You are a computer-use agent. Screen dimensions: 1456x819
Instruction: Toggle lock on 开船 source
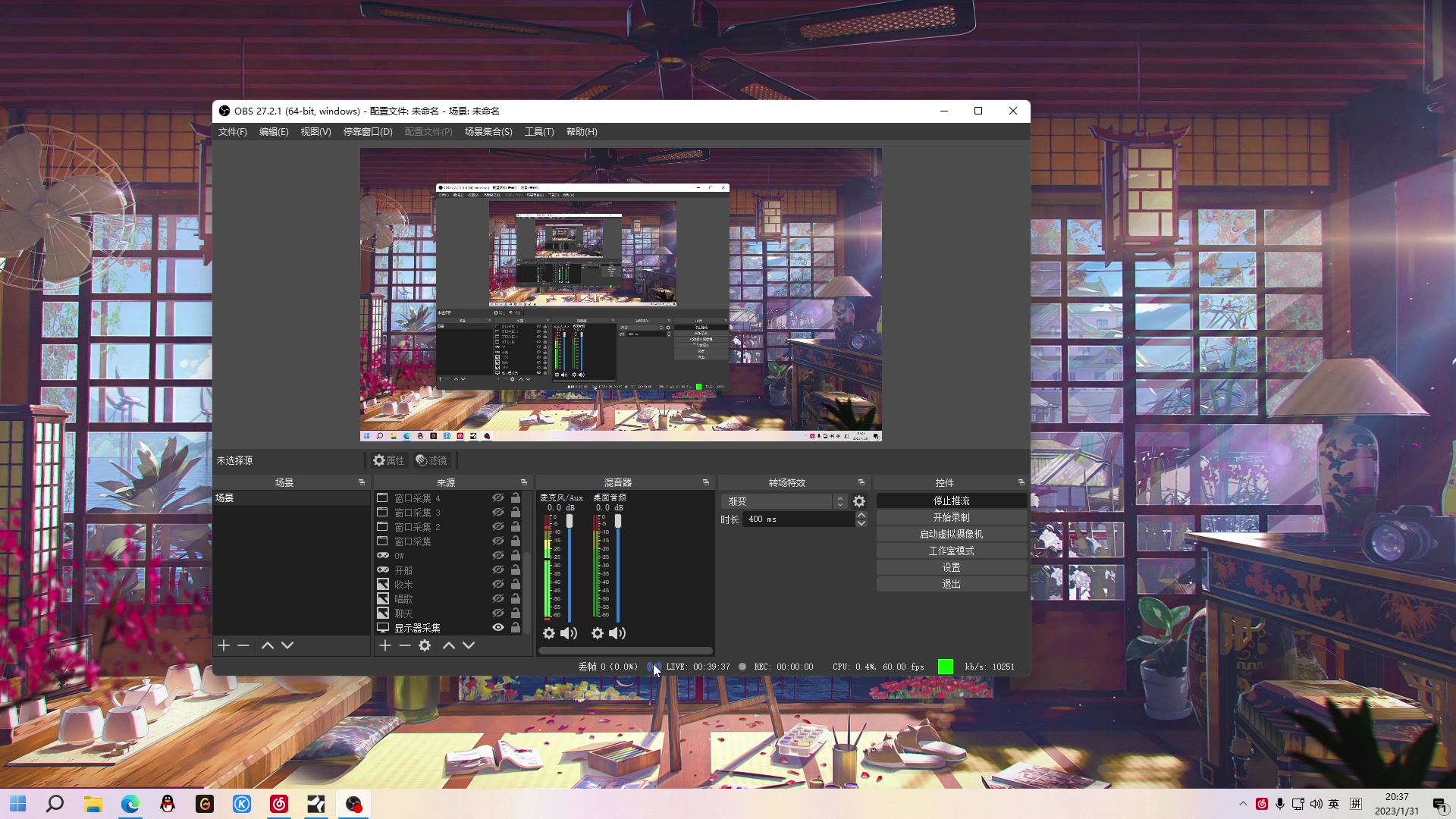tap(516, 570)
